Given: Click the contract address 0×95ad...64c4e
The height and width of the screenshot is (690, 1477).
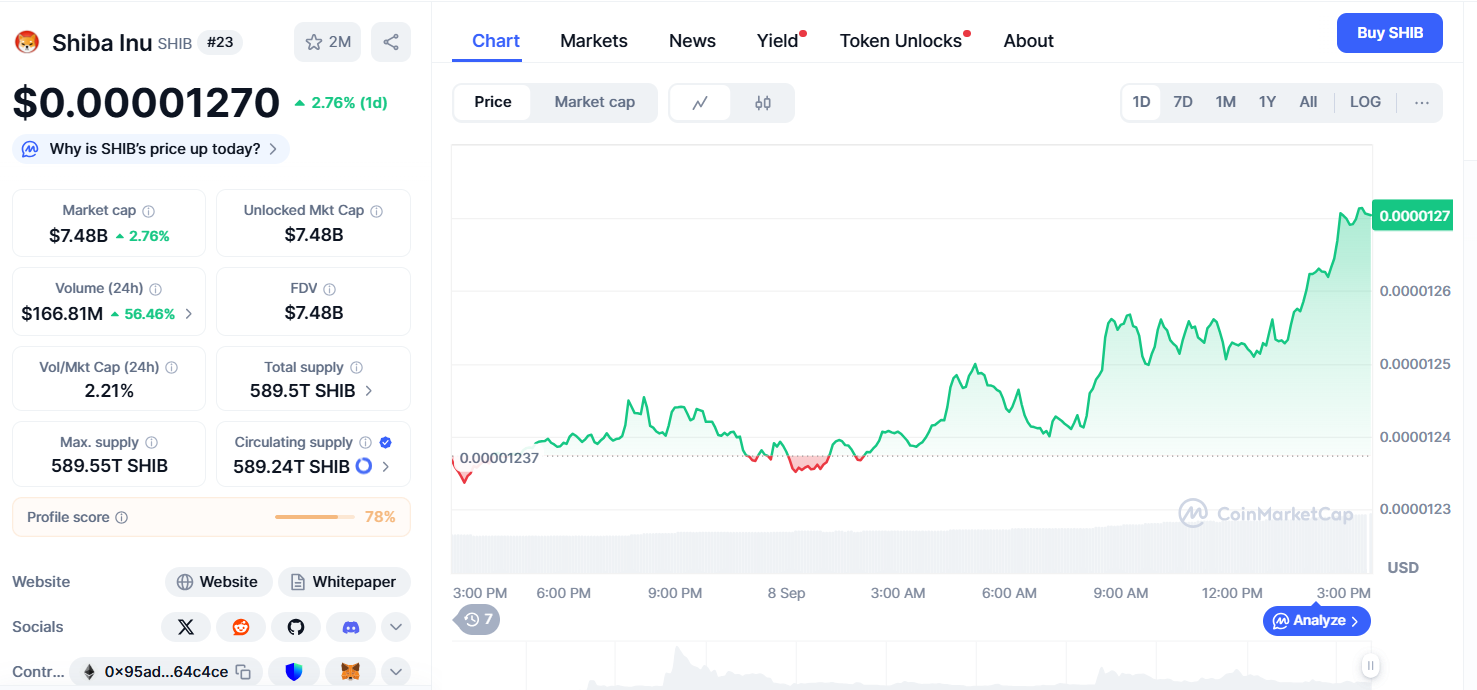Looking at the screenshot, I should click(166, 672).
